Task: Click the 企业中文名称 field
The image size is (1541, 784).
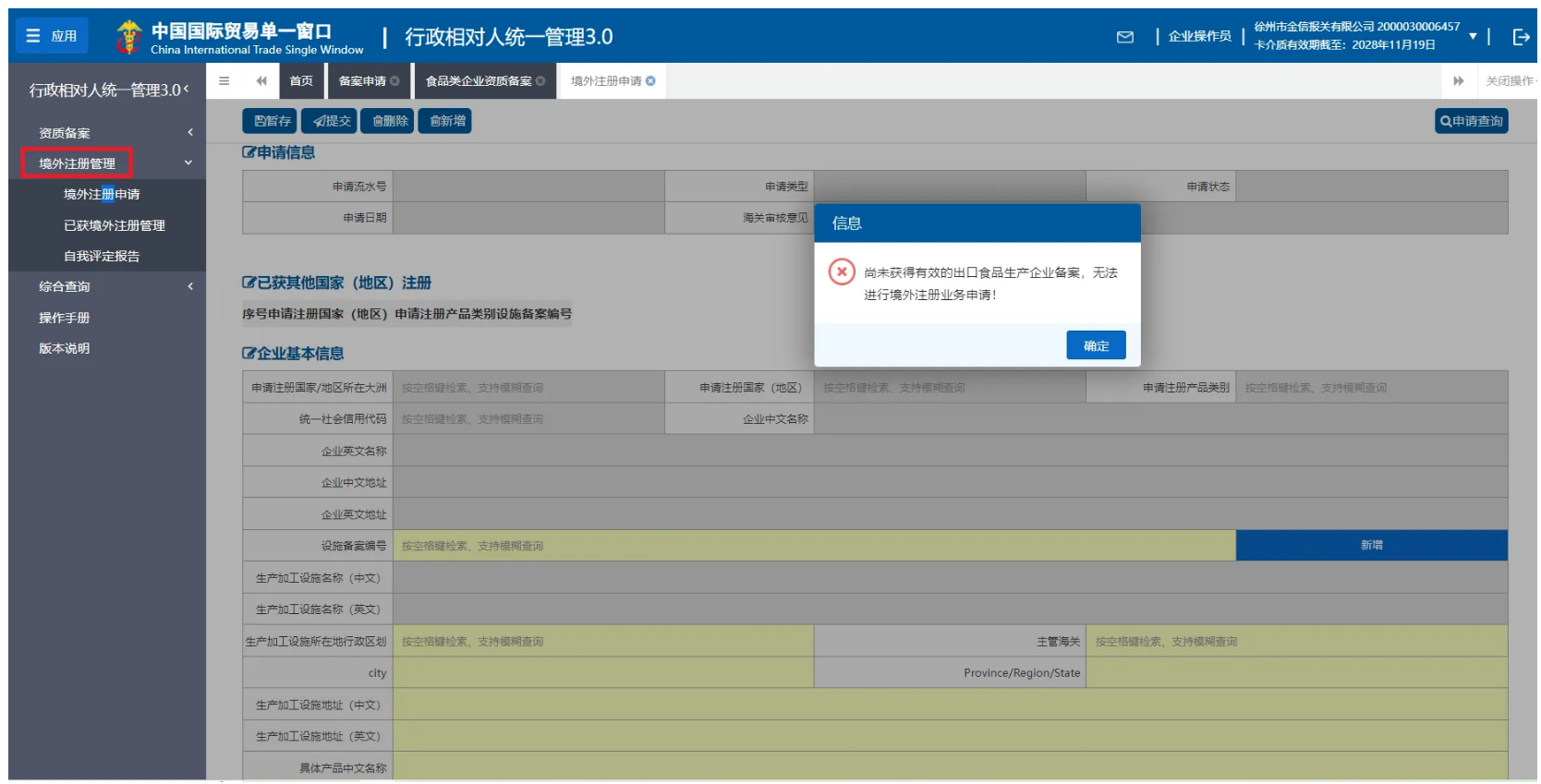Action: click(x=1161, y=419)
